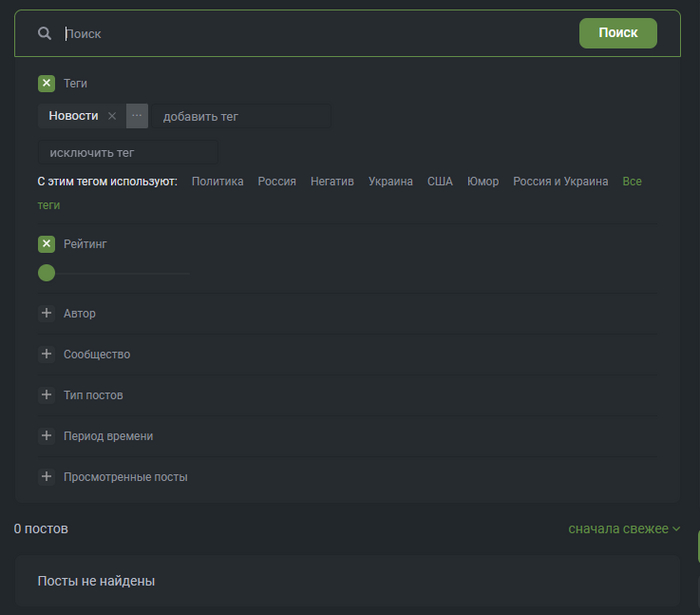The height and width of the screenshot is (615, 700).
Task: Click the magnifying glass search icon
Action: tap(44, 33)
